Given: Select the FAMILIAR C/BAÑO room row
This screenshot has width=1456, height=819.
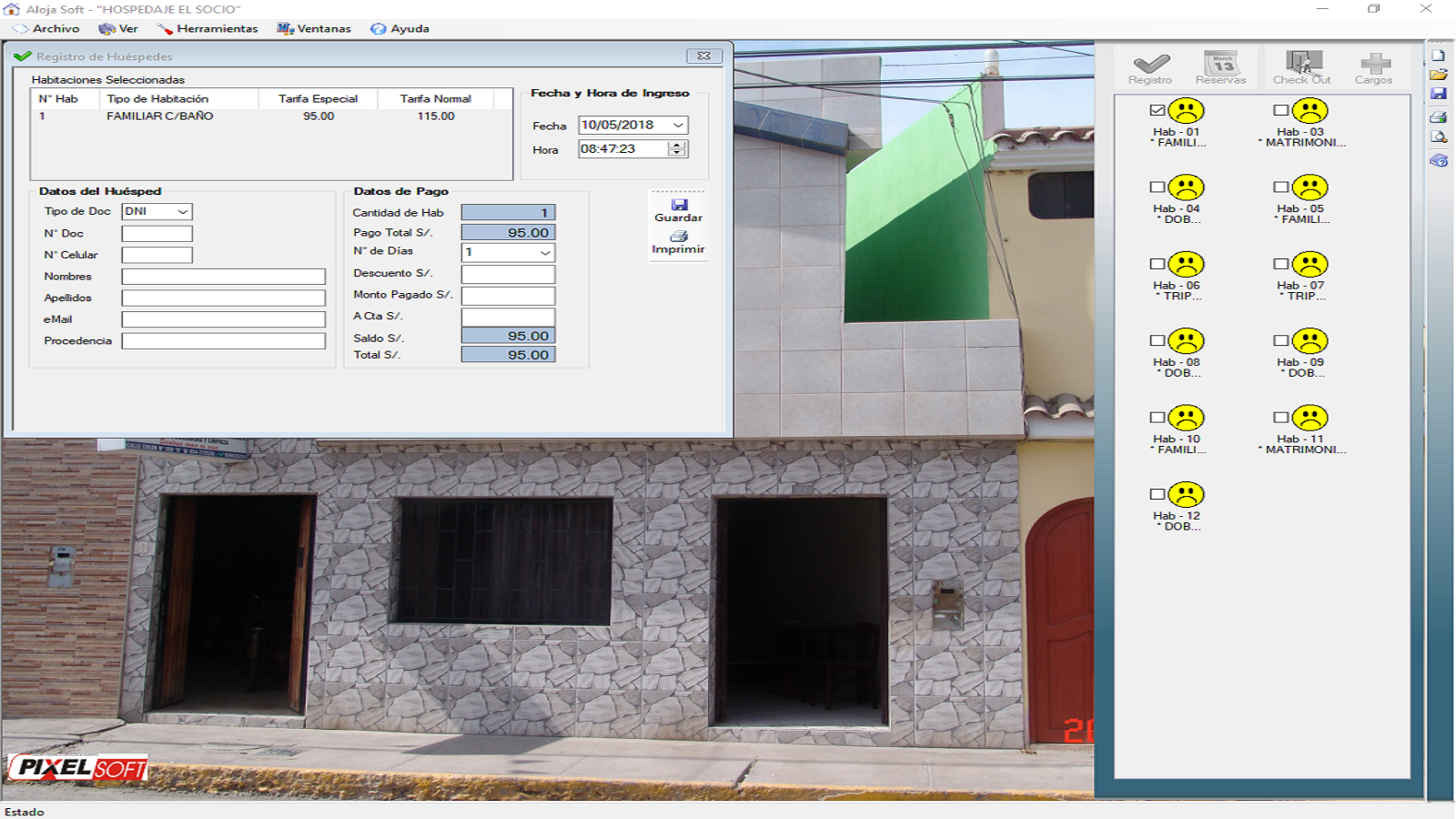Looking at the screenshot, I should pyautogui.click(x=160, y=116).
